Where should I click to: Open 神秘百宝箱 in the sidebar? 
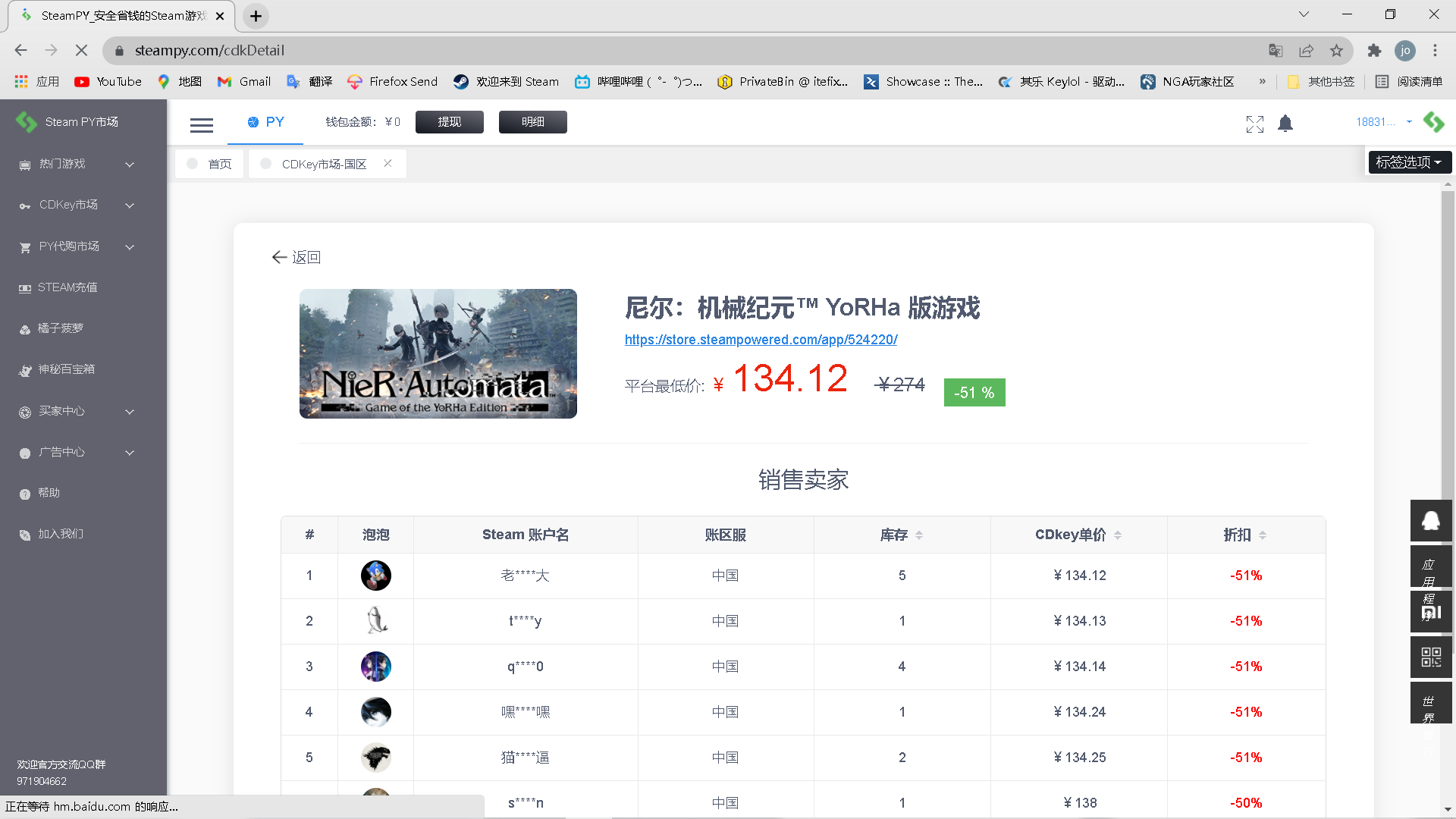(x=67, y=369)
